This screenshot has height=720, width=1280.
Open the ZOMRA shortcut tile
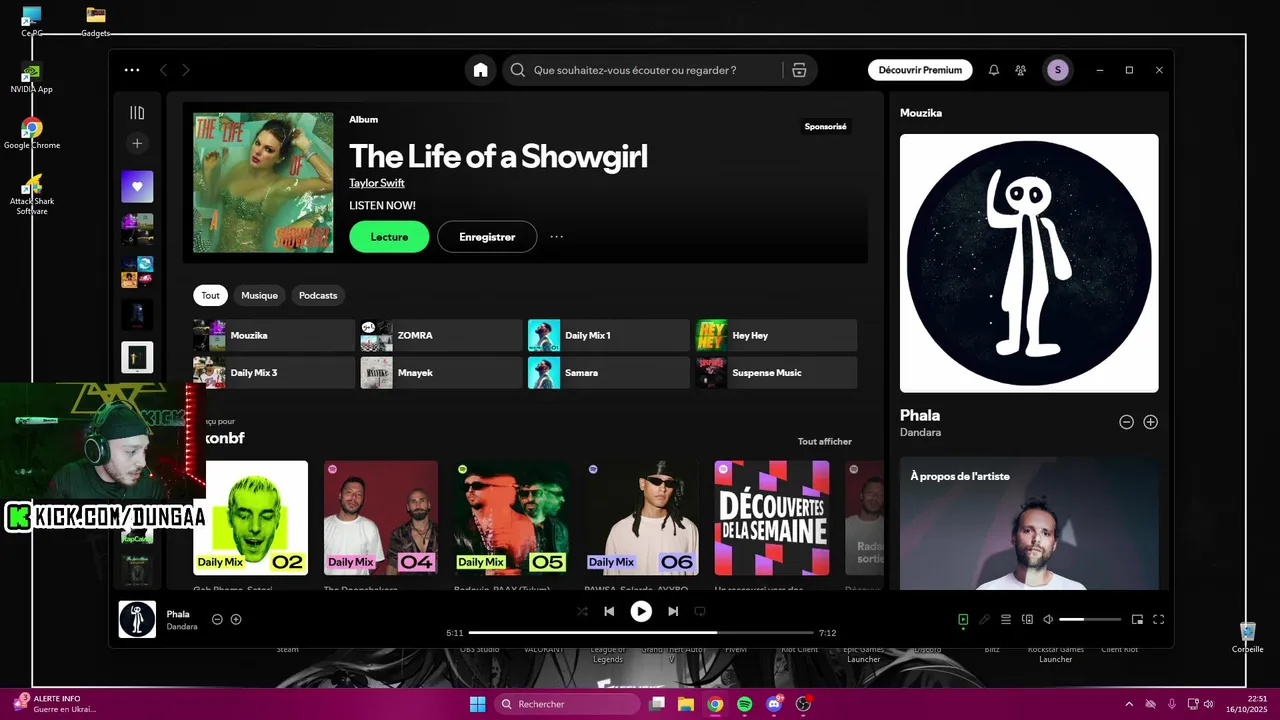[441, 336]
